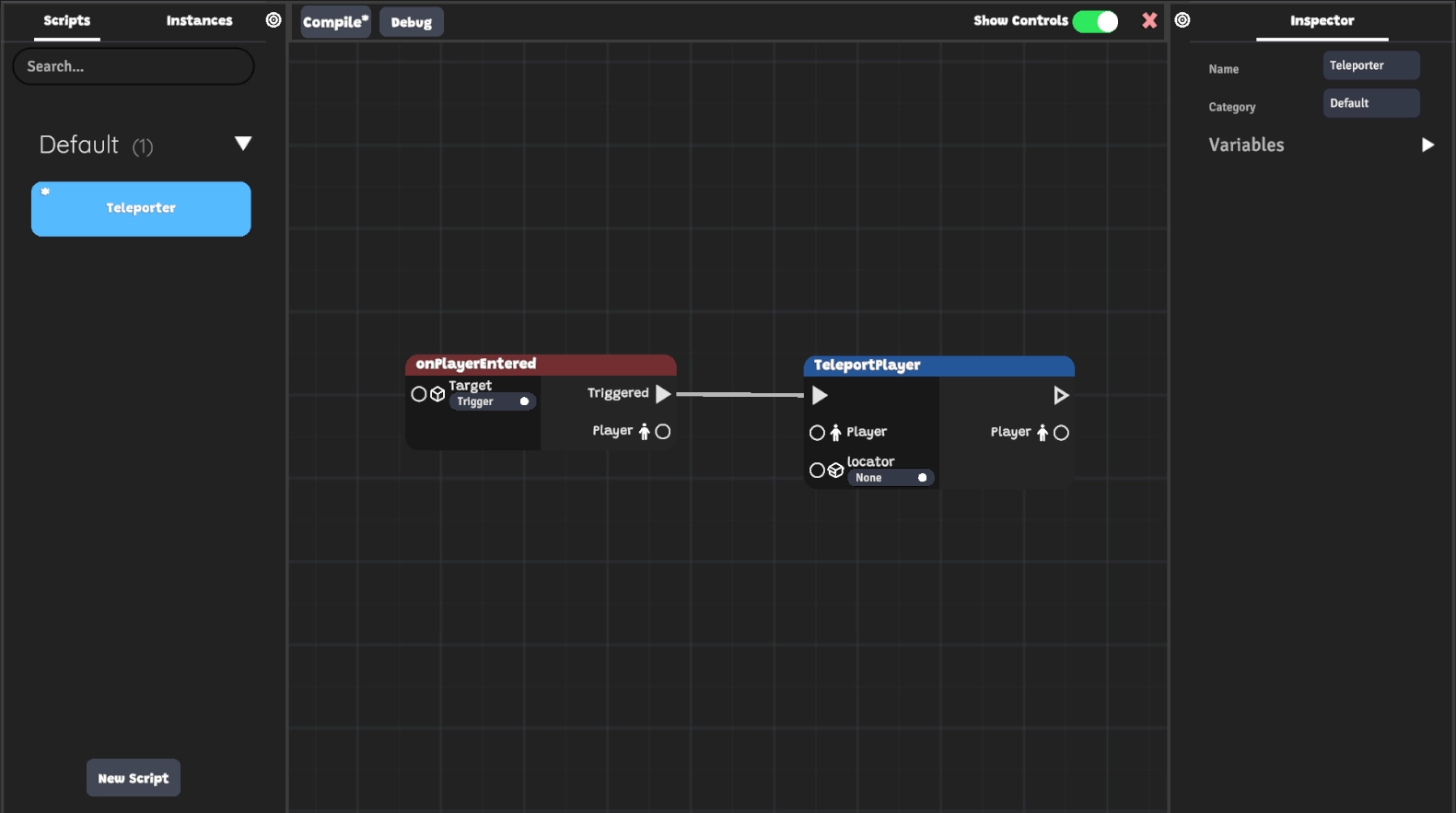Viewport: 1456px width, 813px height.
Task: Collapse the Default scripts category
Action: pos(243,144)
